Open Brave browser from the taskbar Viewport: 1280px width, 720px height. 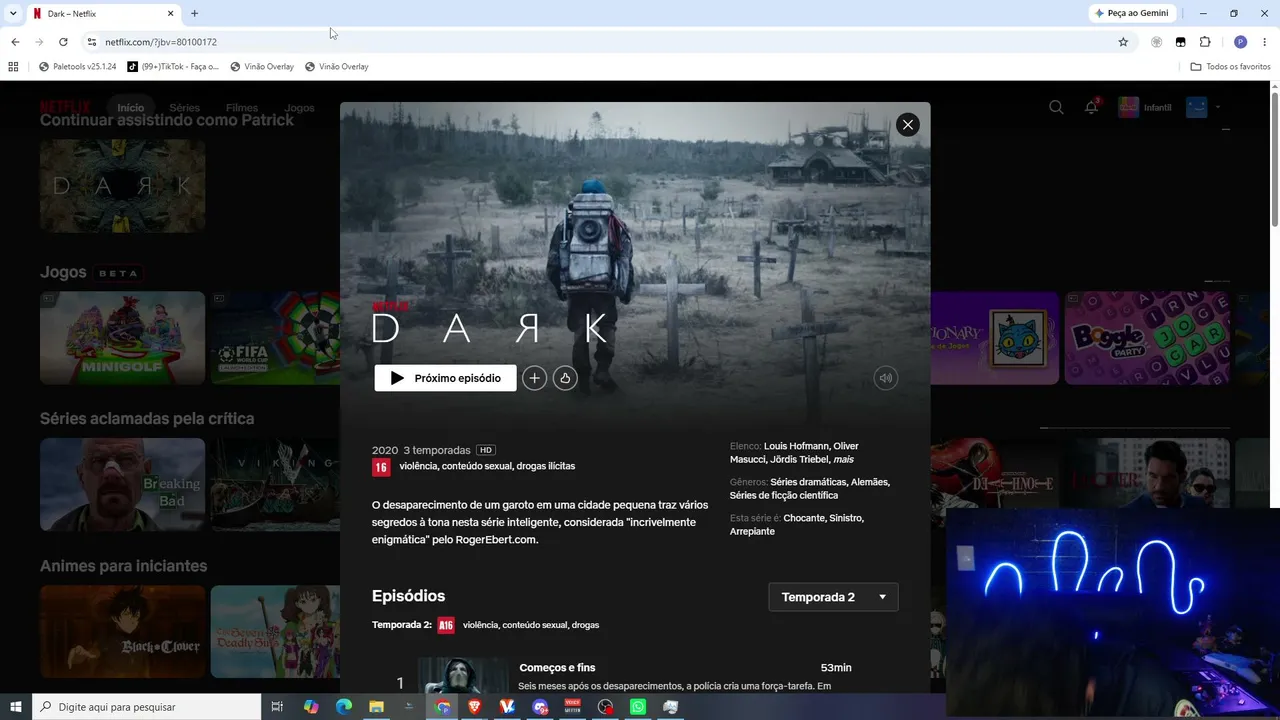click(475, 707)
